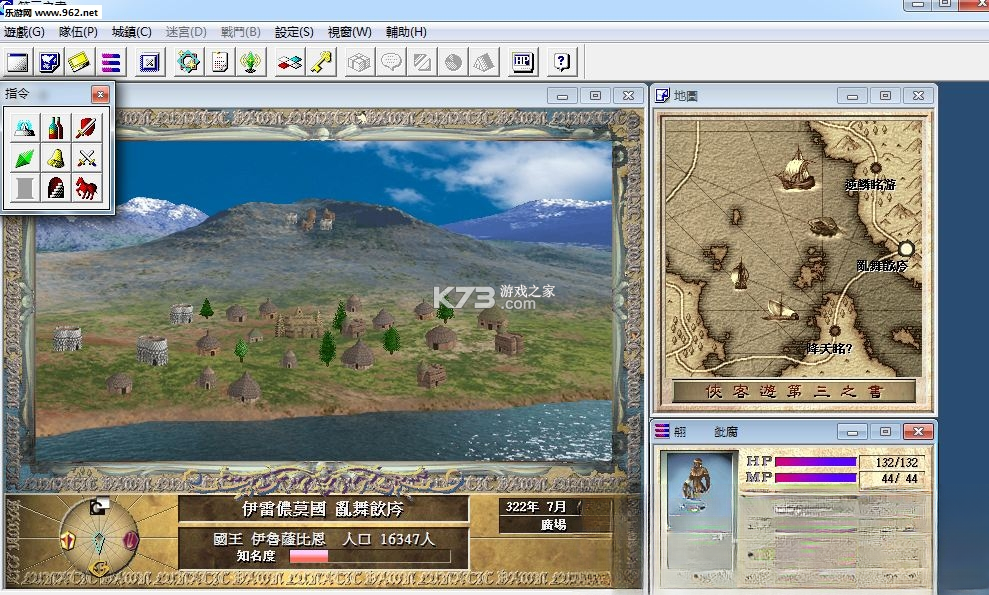Maximize the town view window

click(x=595, y=96)
